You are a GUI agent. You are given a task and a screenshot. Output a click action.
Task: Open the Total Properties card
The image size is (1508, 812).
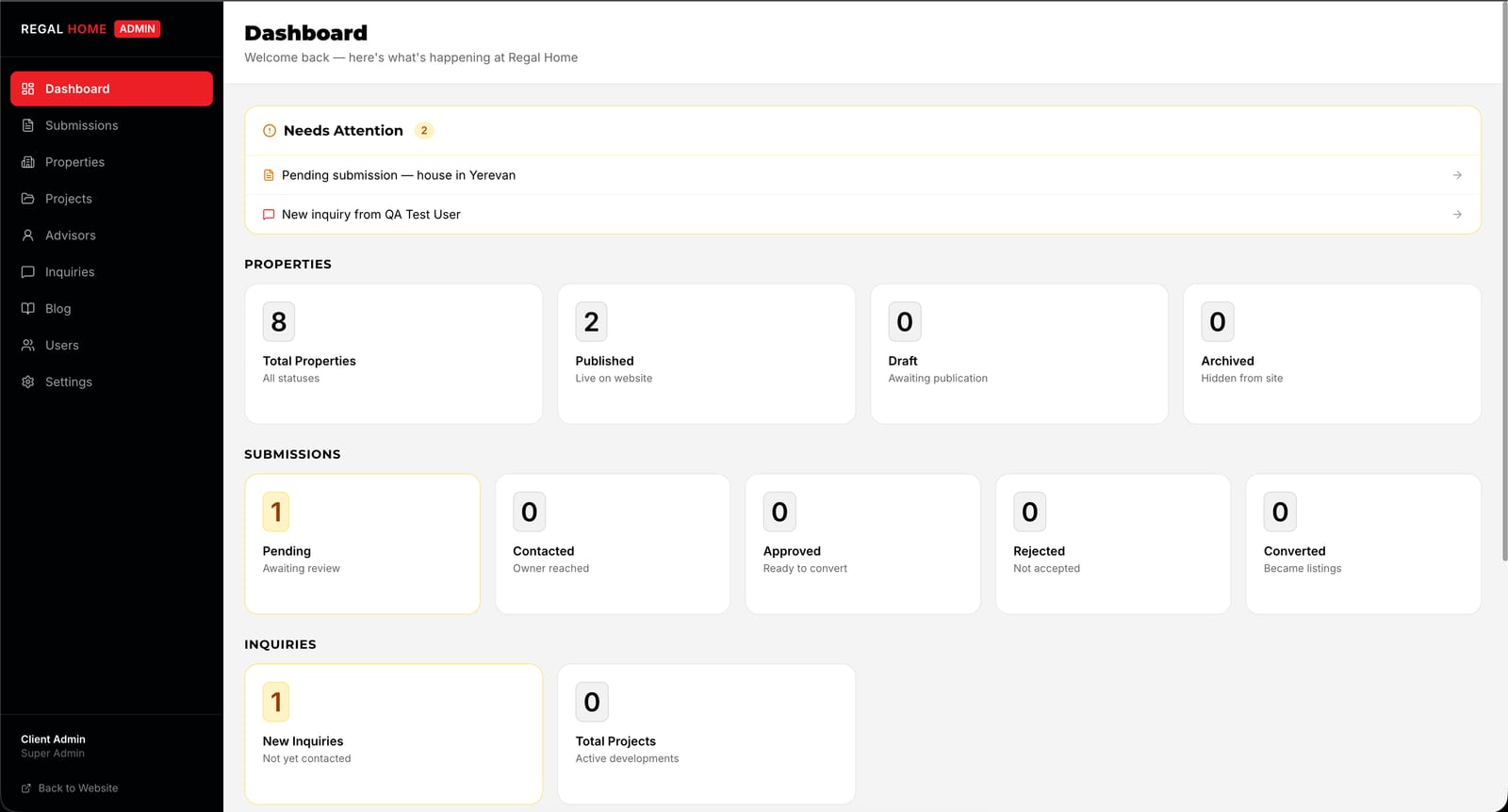tap(393, 354)
